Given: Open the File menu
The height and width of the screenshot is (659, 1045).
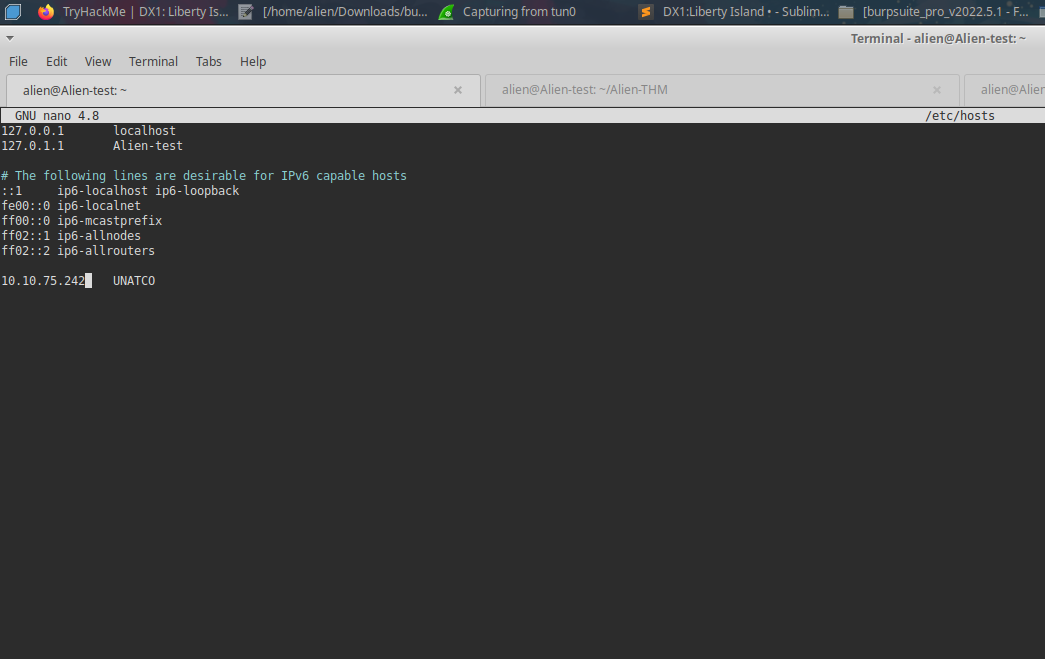Looking at the screenshot, I should click(18, 61).
